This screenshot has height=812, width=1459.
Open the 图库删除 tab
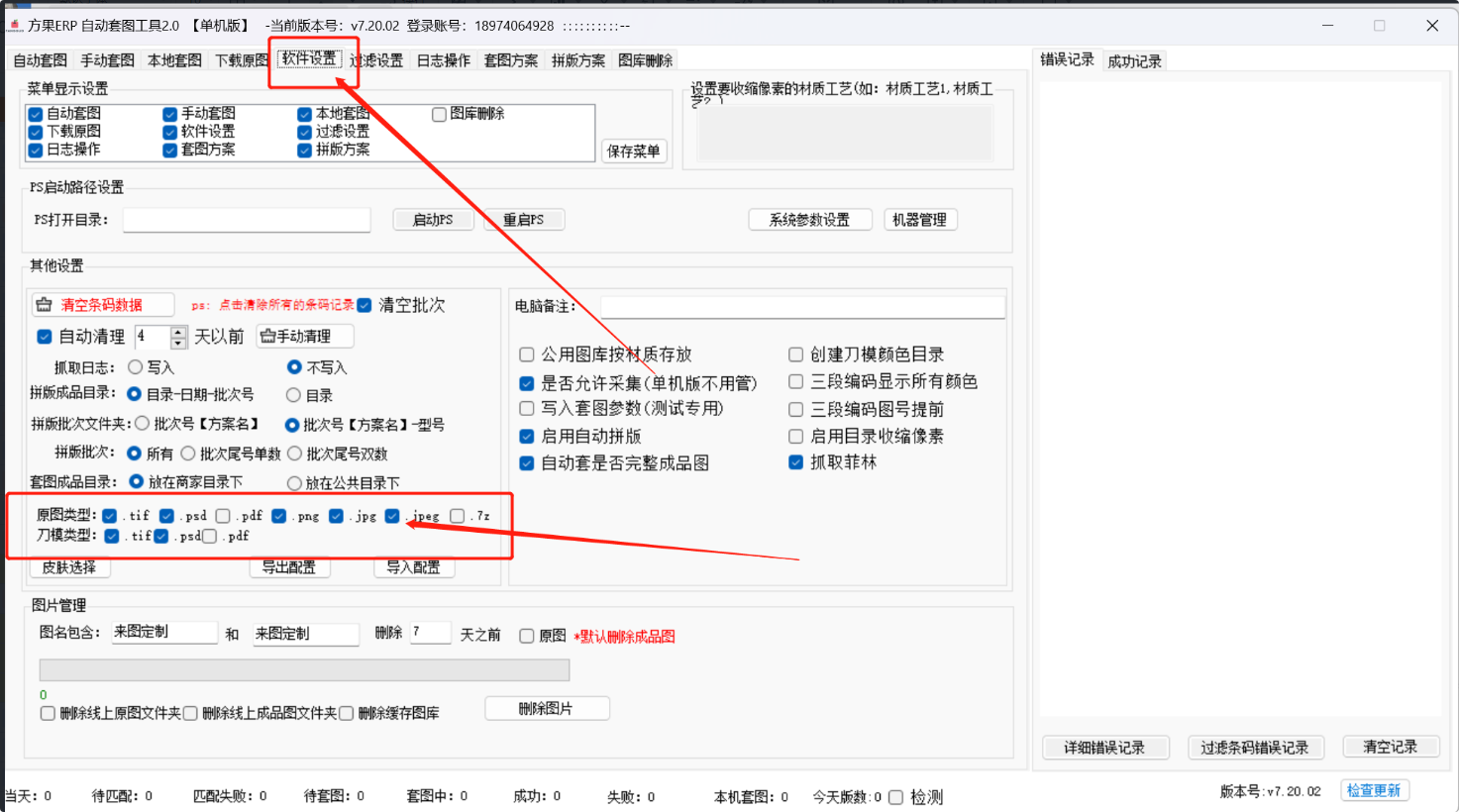point(646,60)
